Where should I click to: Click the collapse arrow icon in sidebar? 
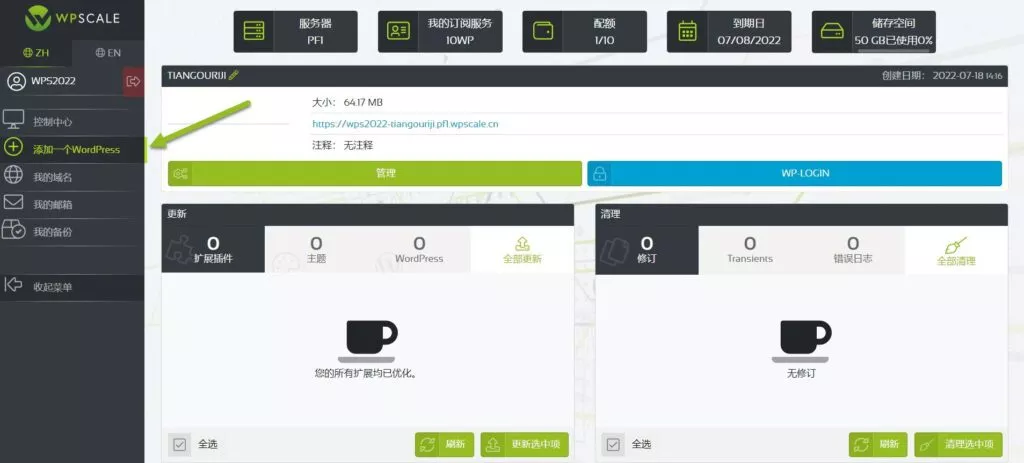(x=13, y=285)
